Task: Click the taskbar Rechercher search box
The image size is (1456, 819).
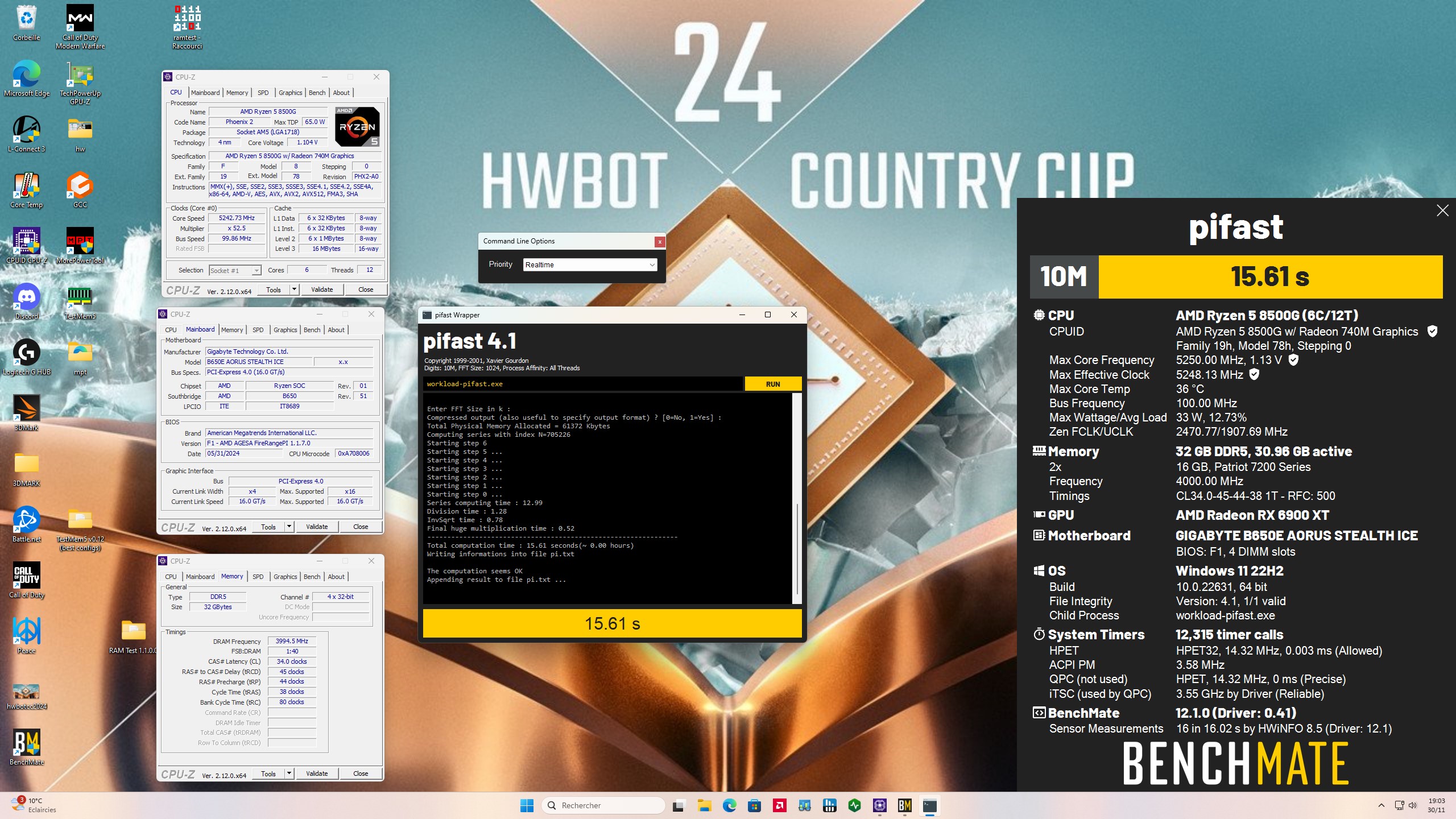Action: (x=603, y=805)
